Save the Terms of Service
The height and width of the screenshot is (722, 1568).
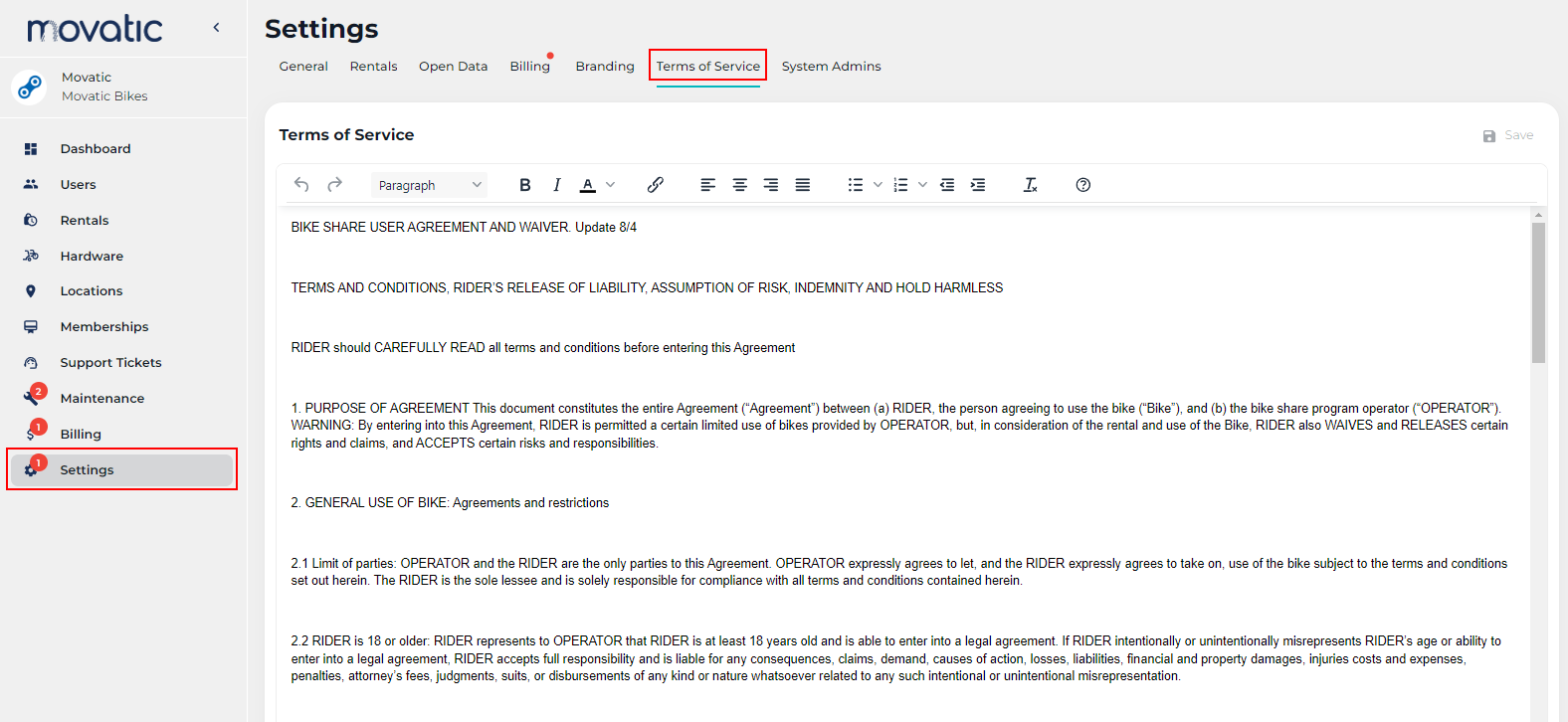[1508, 135]
